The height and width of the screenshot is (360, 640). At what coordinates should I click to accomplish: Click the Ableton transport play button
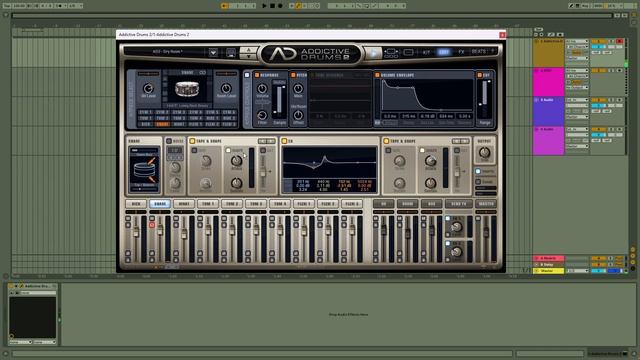click(264, 6)
